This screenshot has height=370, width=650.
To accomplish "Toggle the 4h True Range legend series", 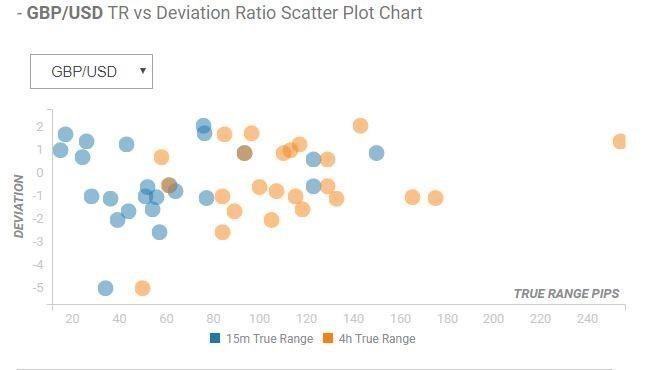I will [x=369, y=339].
